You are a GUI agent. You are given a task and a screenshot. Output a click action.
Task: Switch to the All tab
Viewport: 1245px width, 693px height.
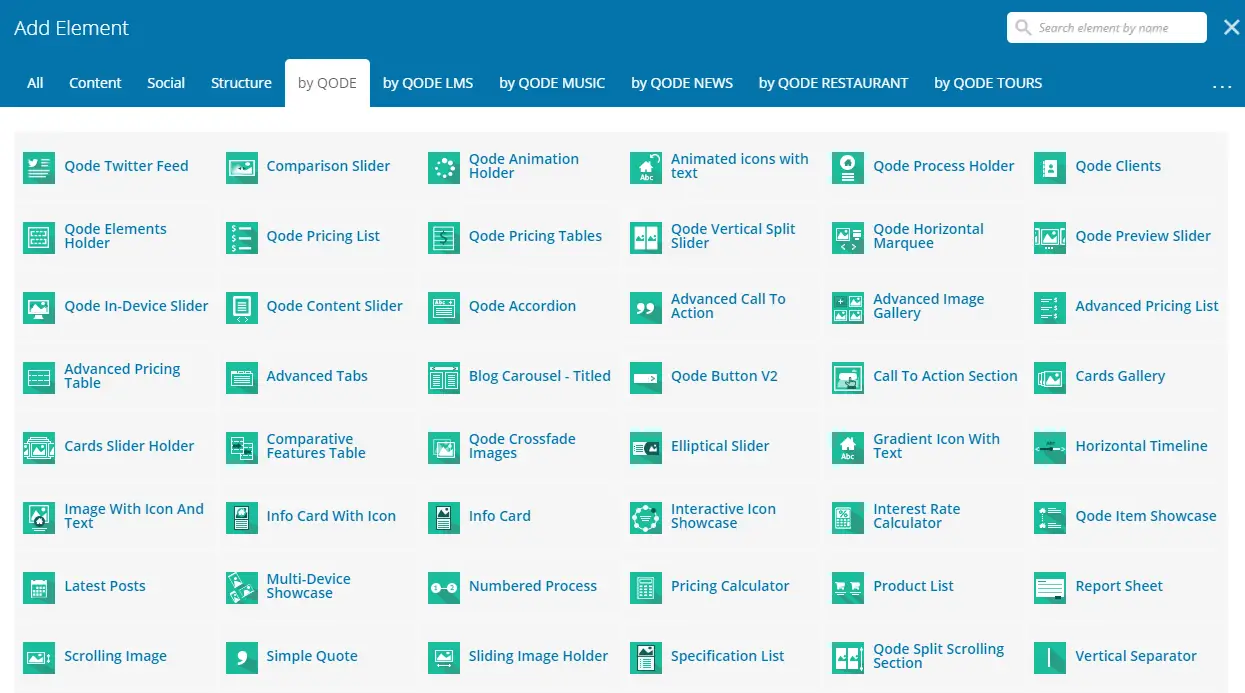35,83
